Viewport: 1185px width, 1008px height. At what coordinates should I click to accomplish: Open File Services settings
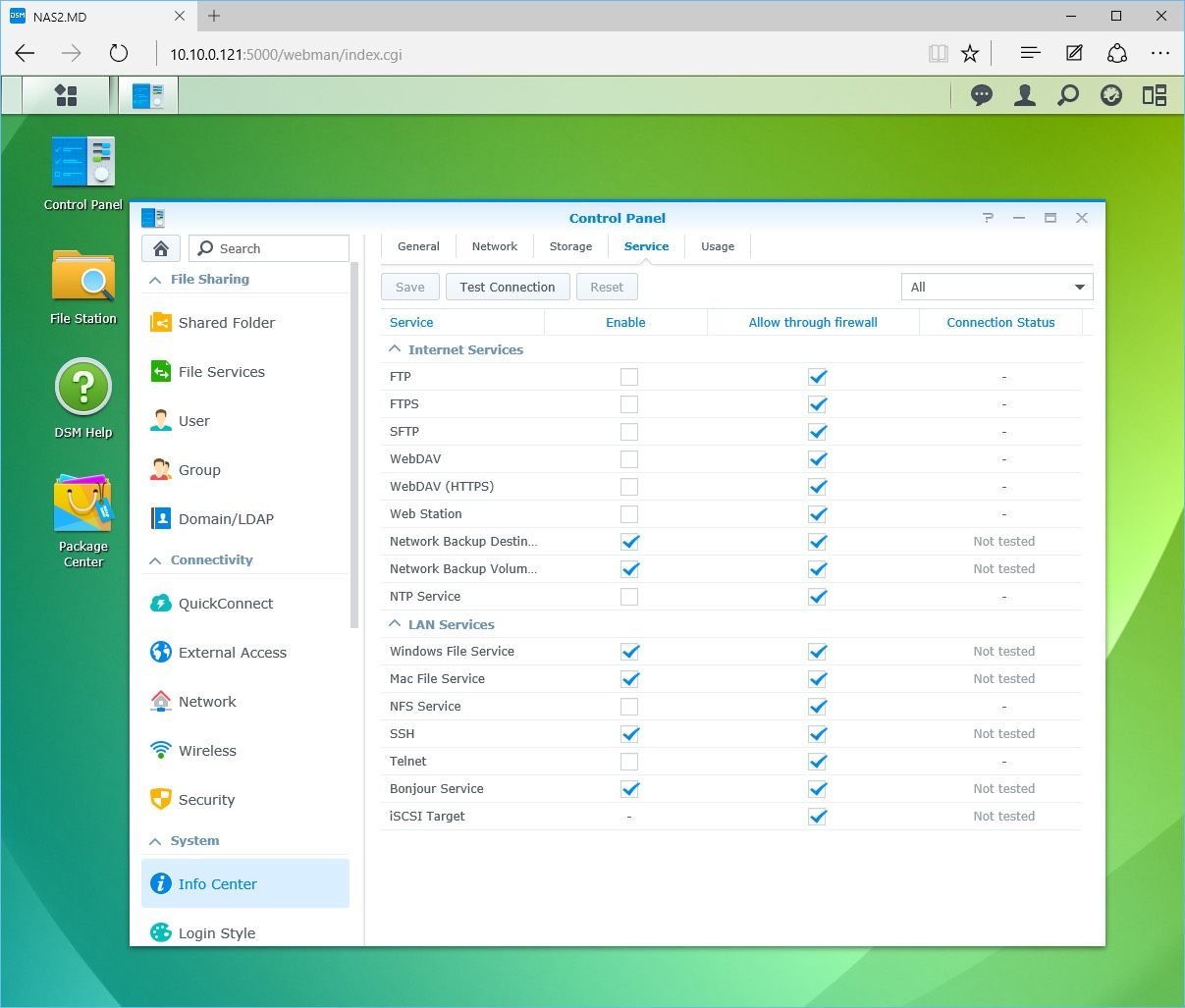(x=245, y=372)
